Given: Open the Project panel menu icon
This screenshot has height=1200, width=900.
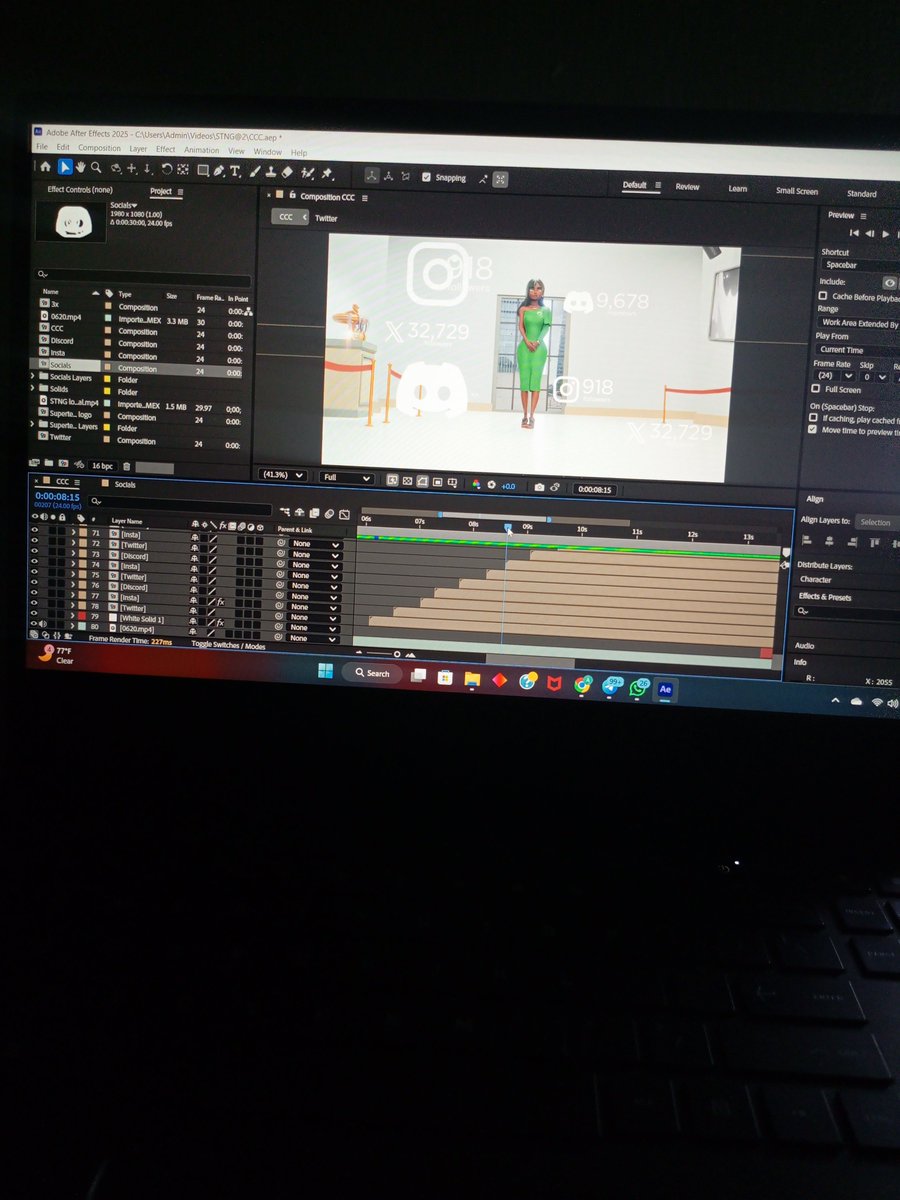Looking at the screenshot, I should (180, 190).
